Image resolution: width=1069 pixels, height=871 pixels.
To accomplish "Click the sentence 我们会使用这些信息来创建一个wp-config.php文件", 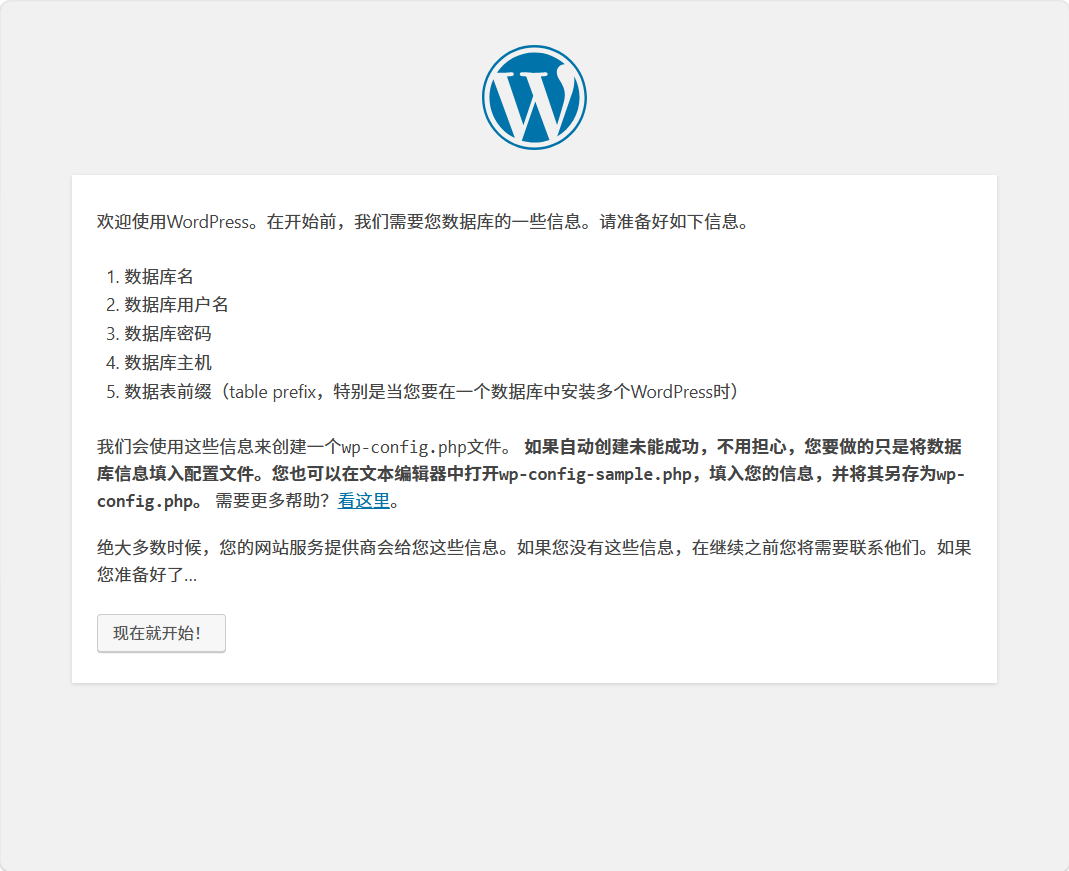I will click(304, 447).
